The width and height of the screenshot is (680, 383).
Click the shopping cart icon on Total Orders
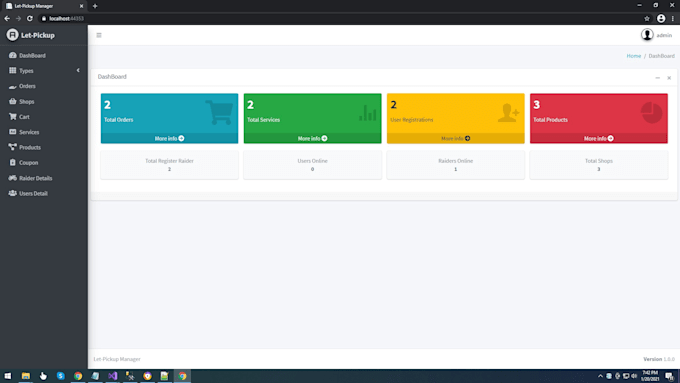tap(219, 112)
